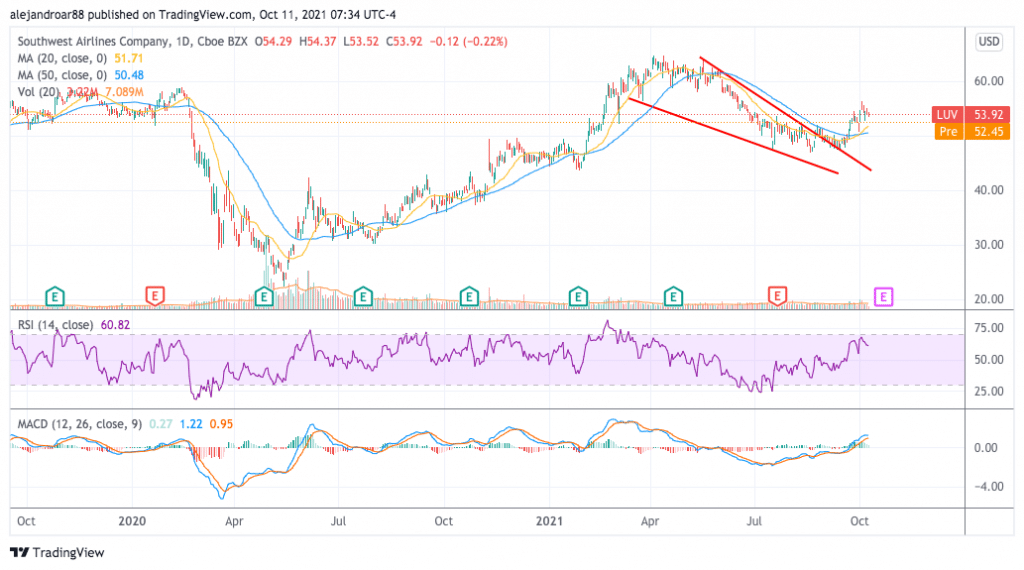Viewport: 1024px width, 570px height.
Task: Click the green earnings marker near Oct 2020
Action: pyautogui.click(x=469, y=296)
